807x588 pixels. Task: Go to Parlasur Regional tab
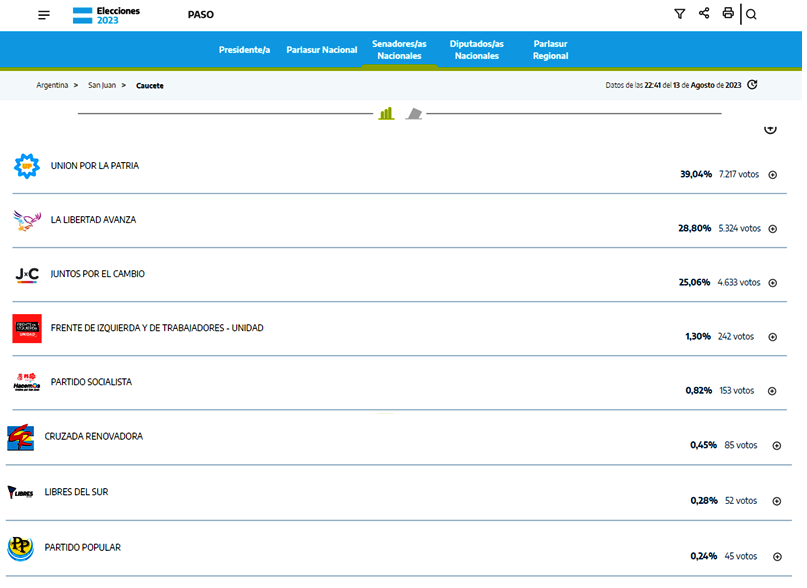tap(550, 50)
